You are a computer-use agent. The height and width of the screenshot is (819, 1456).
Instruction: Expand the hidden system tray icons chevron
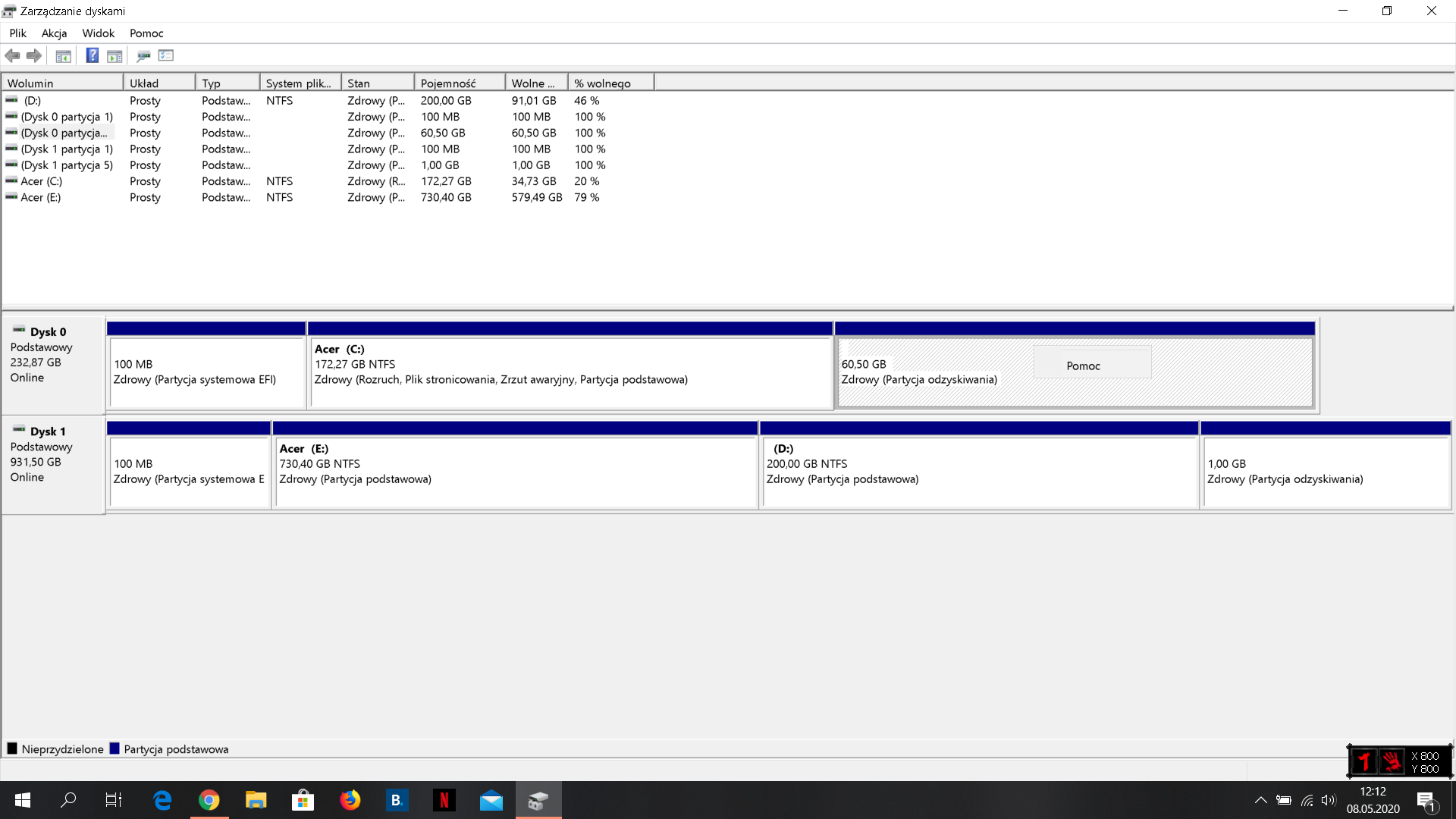1260,800
